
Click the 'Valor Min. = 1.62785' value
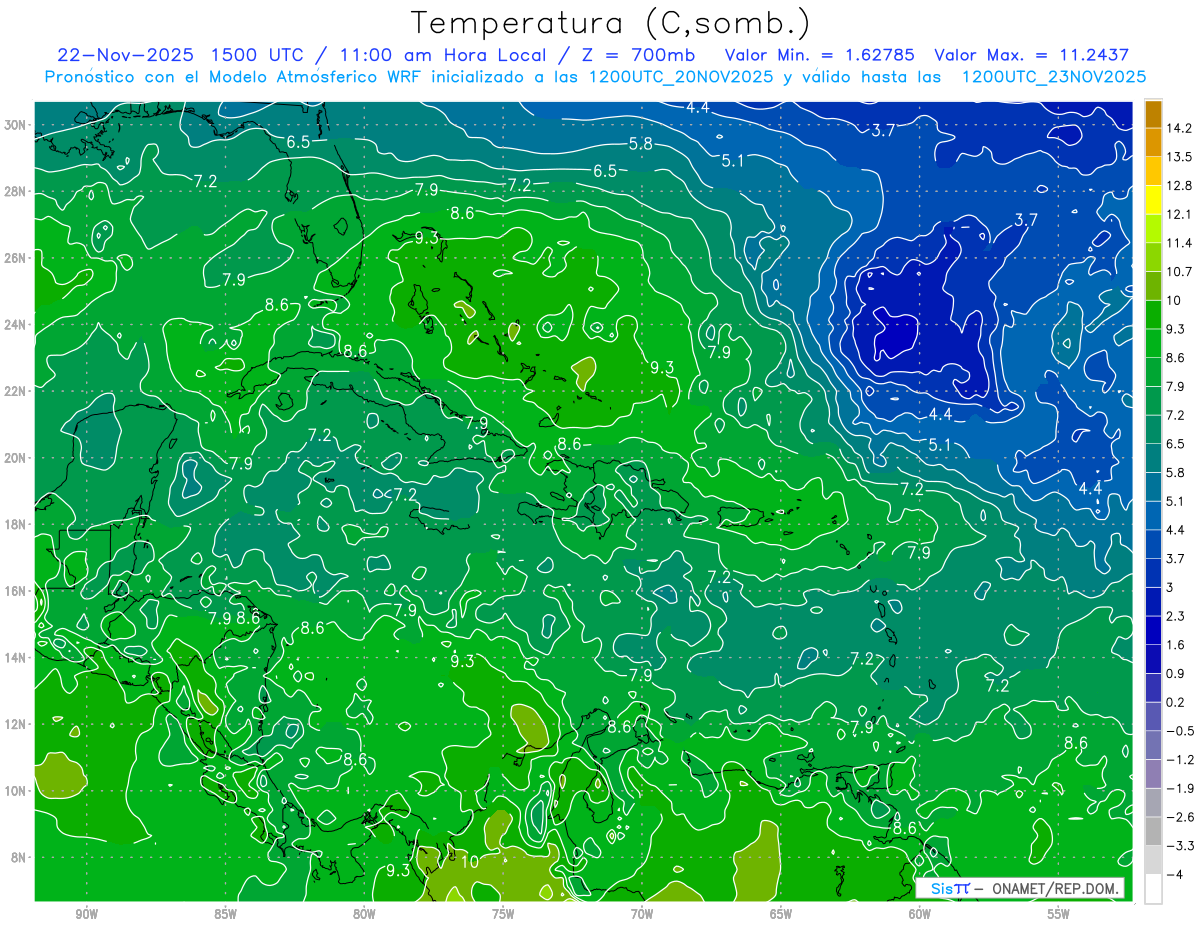point(818,55)
